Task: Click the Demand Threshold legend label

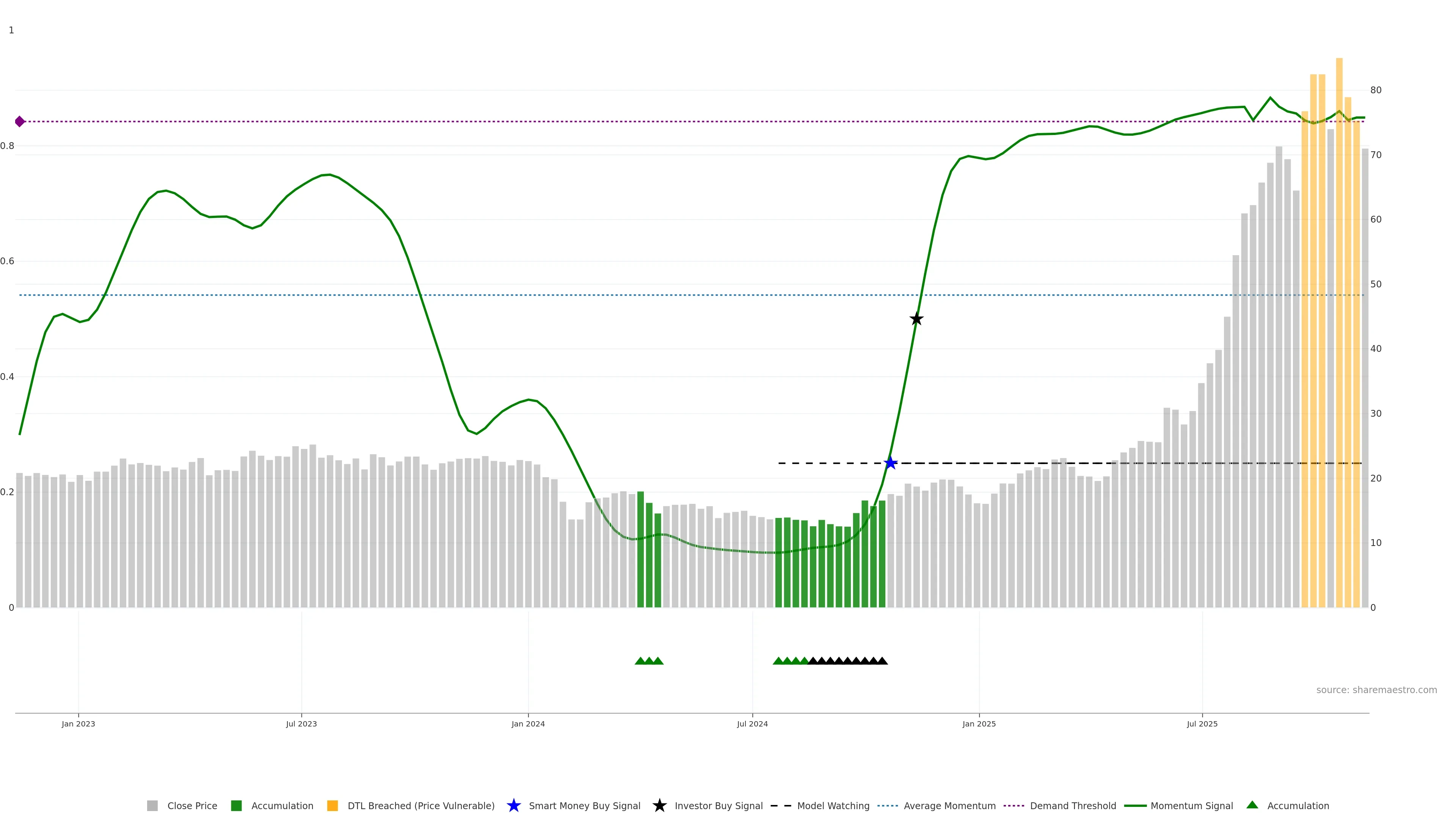Action: pyautogui.click(x=1073, y=806)
